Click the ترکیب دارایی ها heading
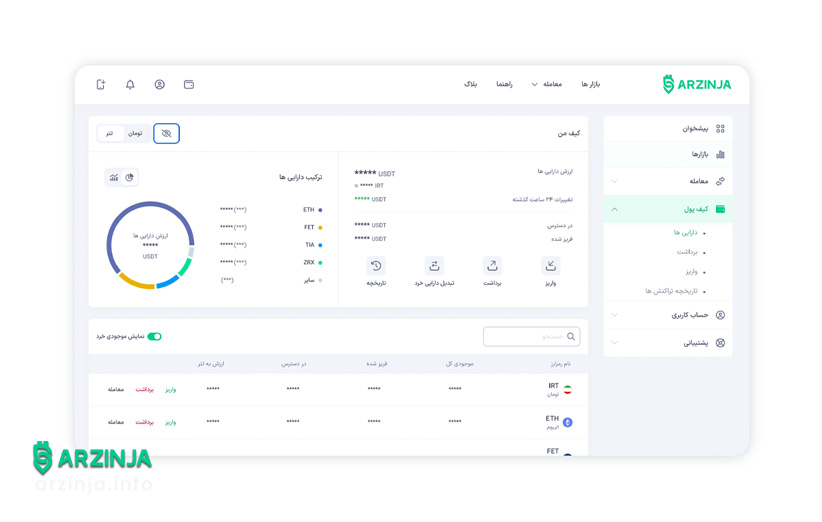Screen dimensions: 822x522 [300, 177]
